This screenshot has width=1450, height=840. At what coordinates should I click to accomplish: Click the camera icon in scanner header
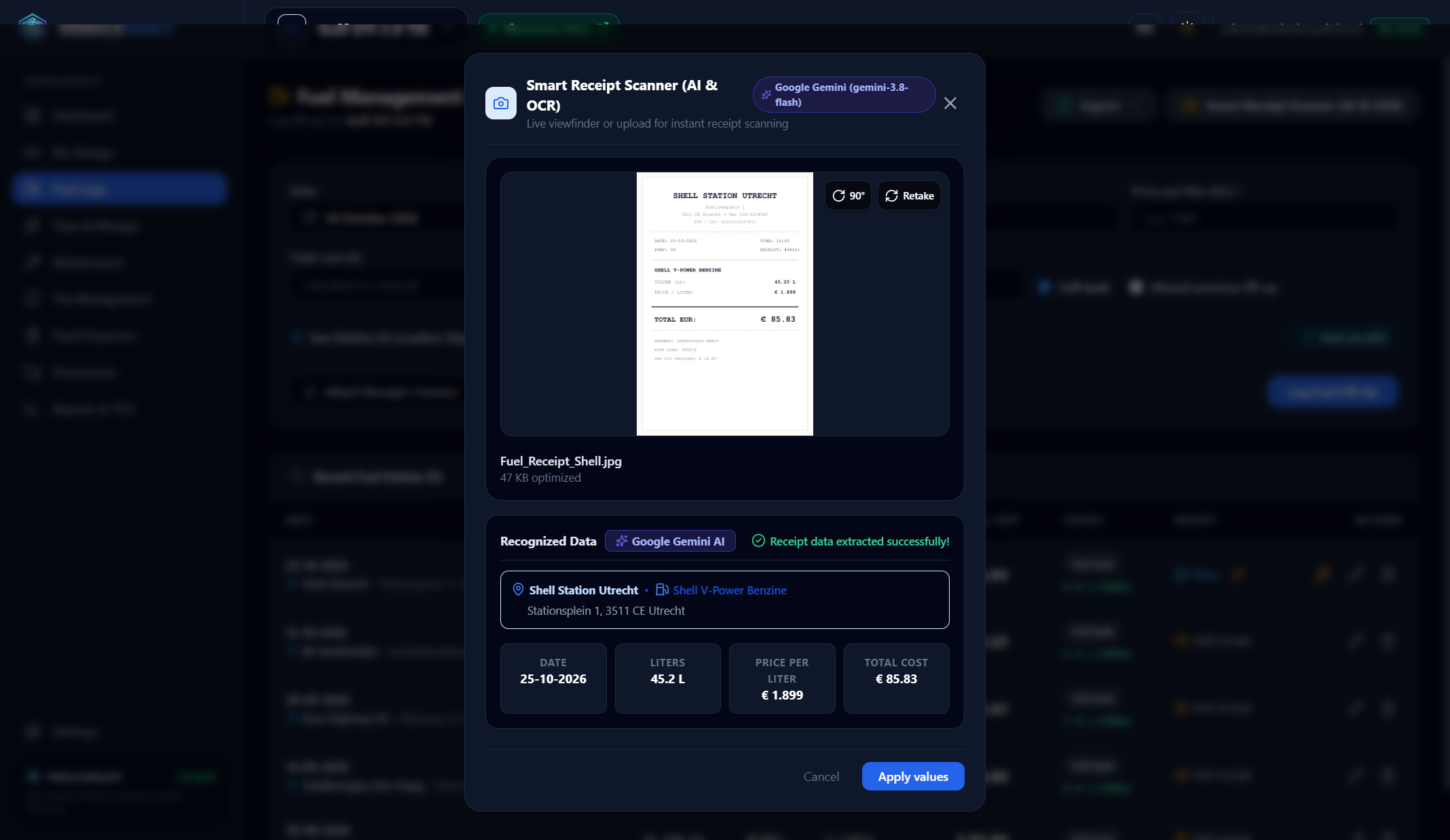coord(501,103)
